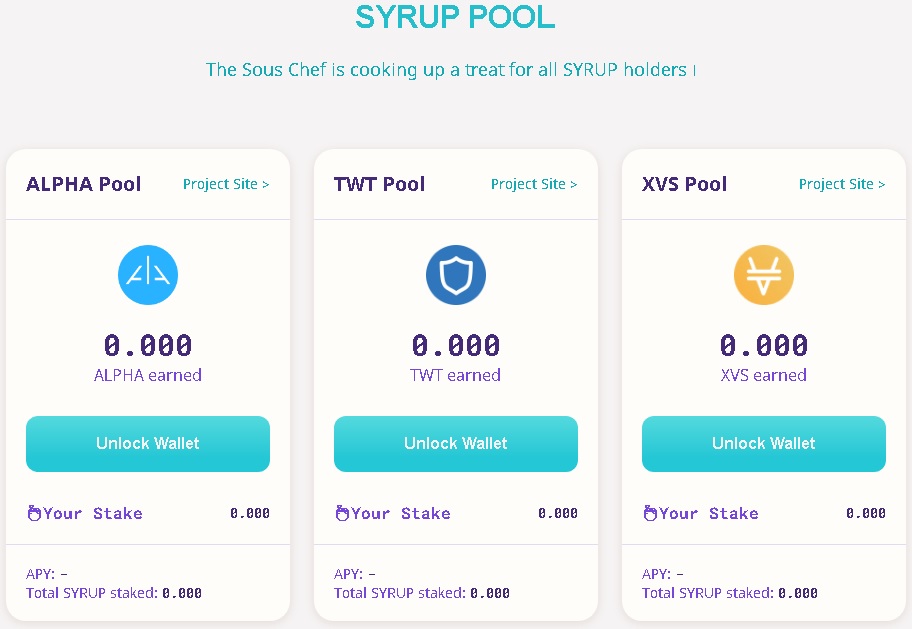The image size is (912, 629).
Task: Open the TWT Pool Project Site link
Action: click(x=534, y=184)
